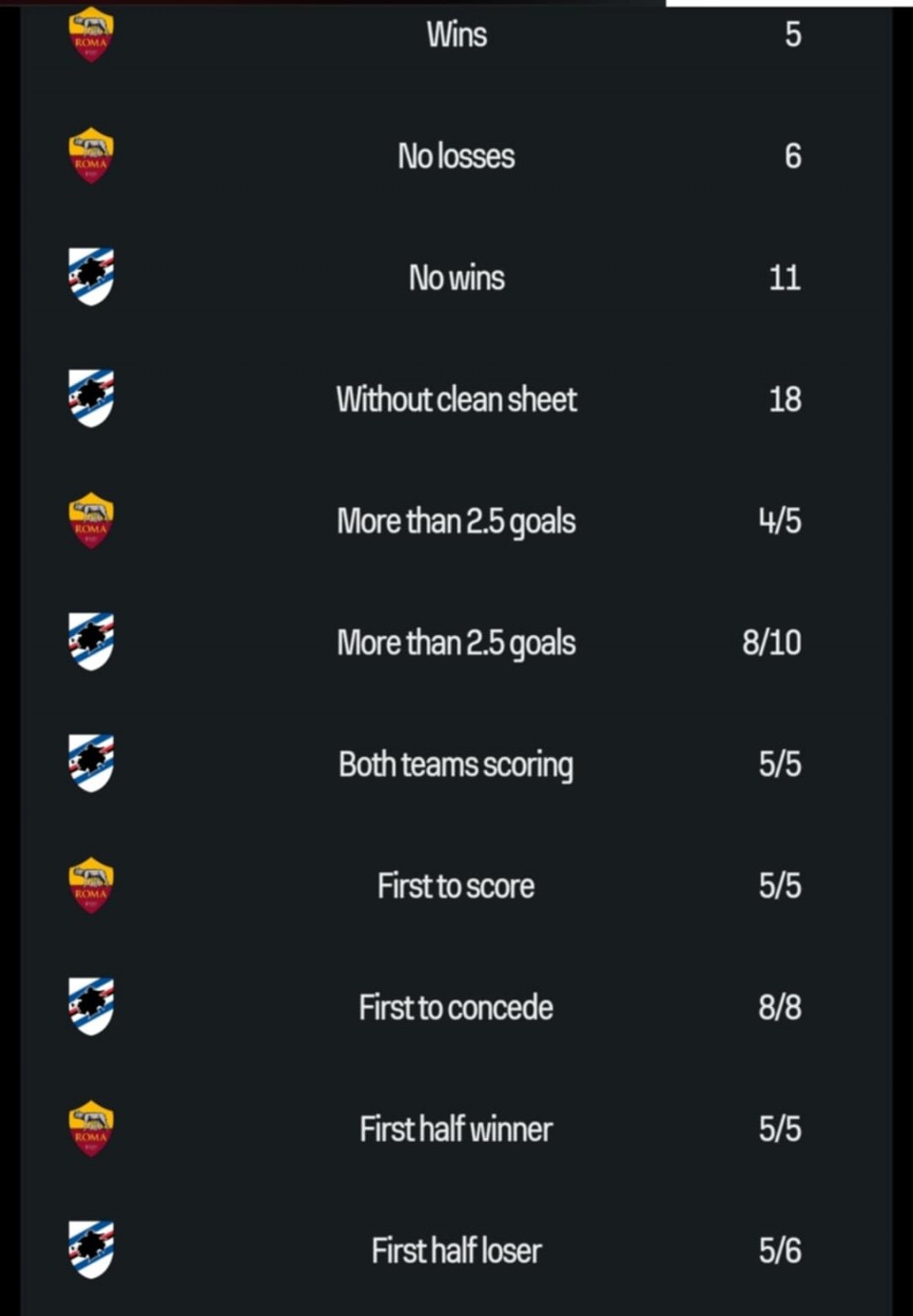Tap the Both teams scoring label
Image resolution: width=913 pixels, height=1316 pixels.
(x=456, y=764)
